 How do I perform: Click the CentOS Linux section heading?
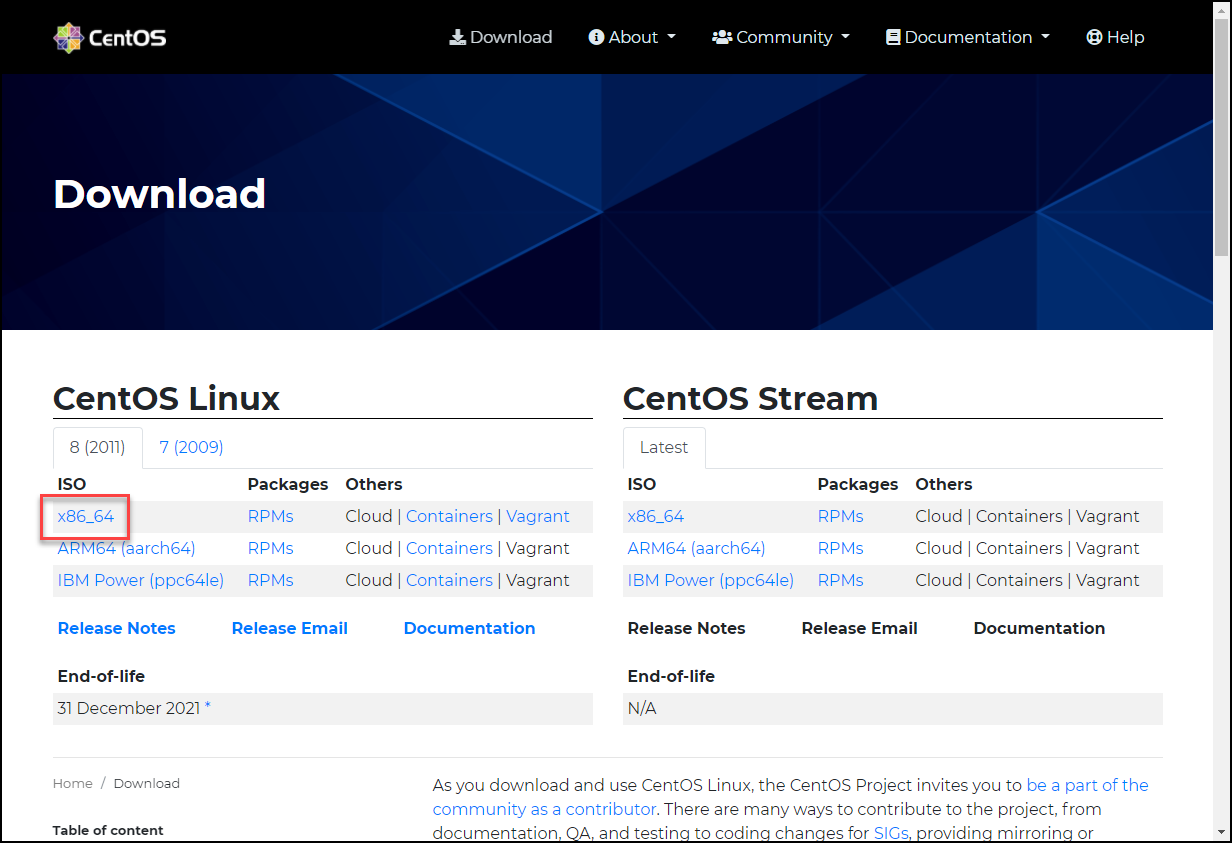pyautogui.click(x=166, y=398)
